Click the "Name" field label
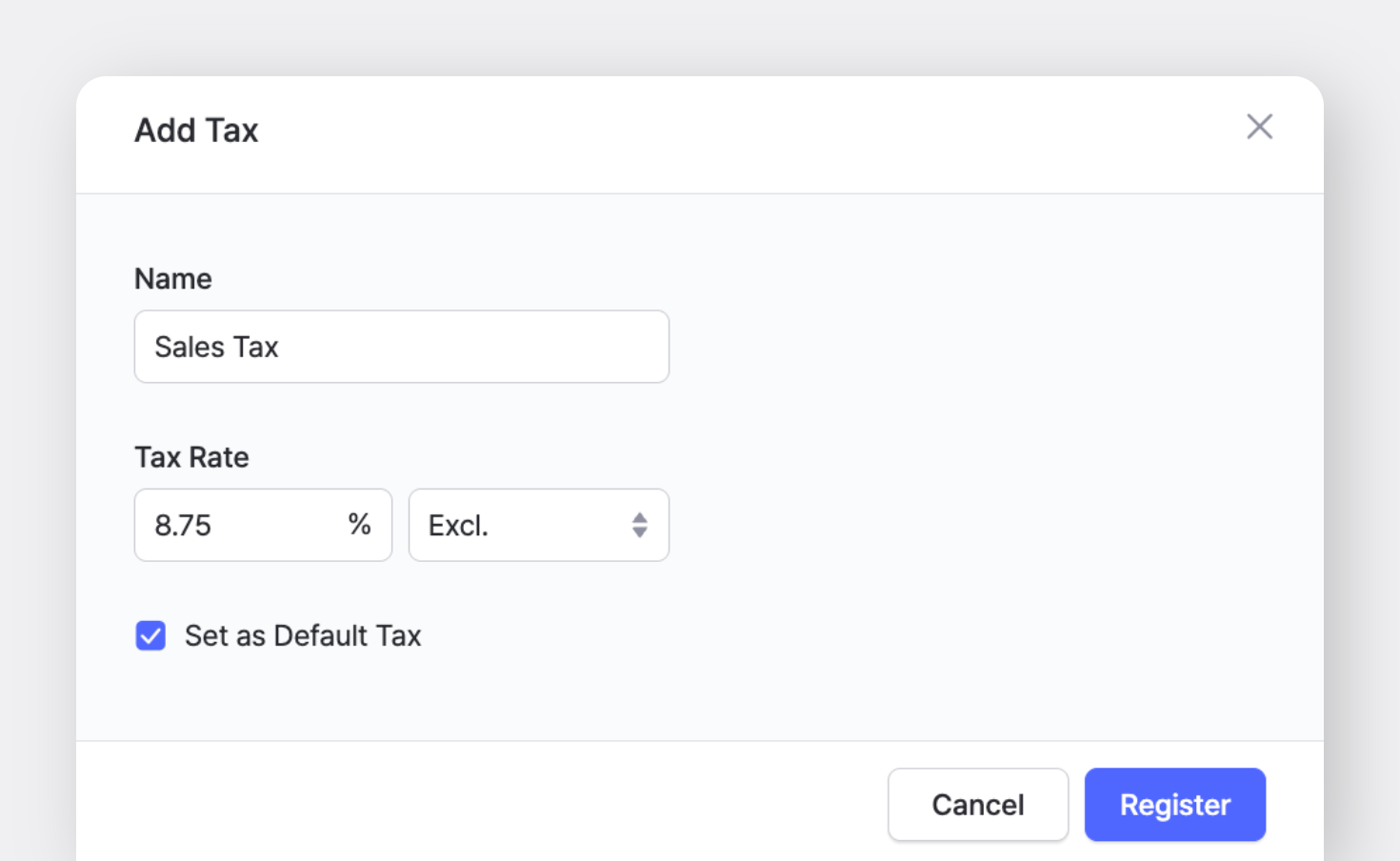Viewport: 1400px width, 861px height. coord(173,279)
